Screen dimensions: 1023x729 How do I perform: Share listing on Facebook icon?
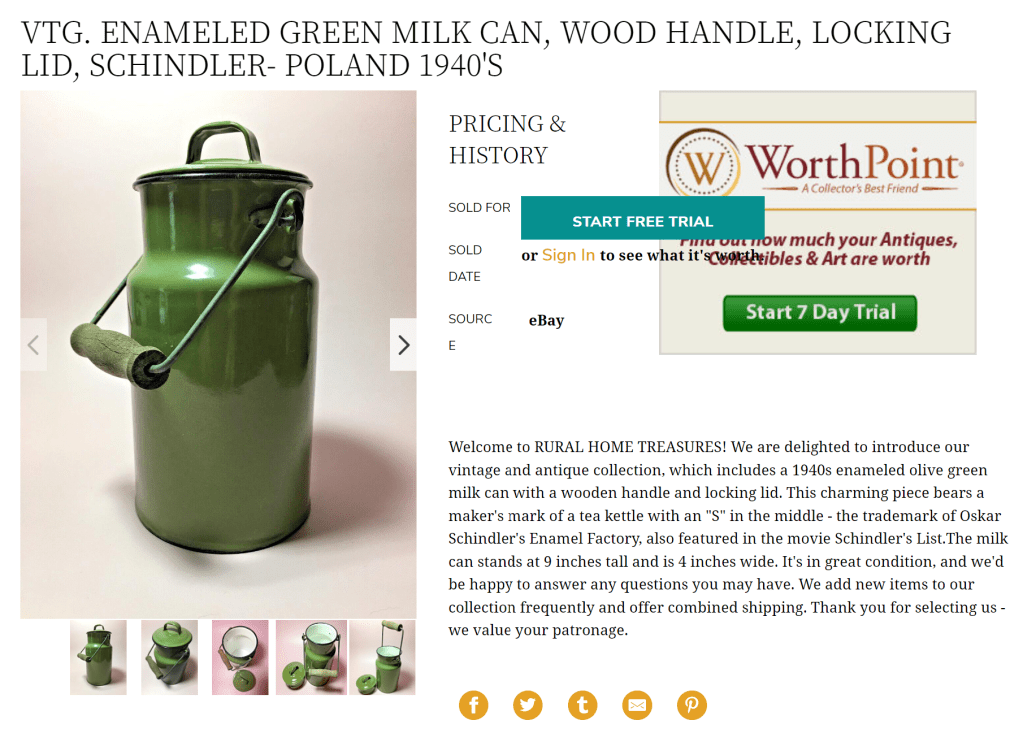click(474, 705)
